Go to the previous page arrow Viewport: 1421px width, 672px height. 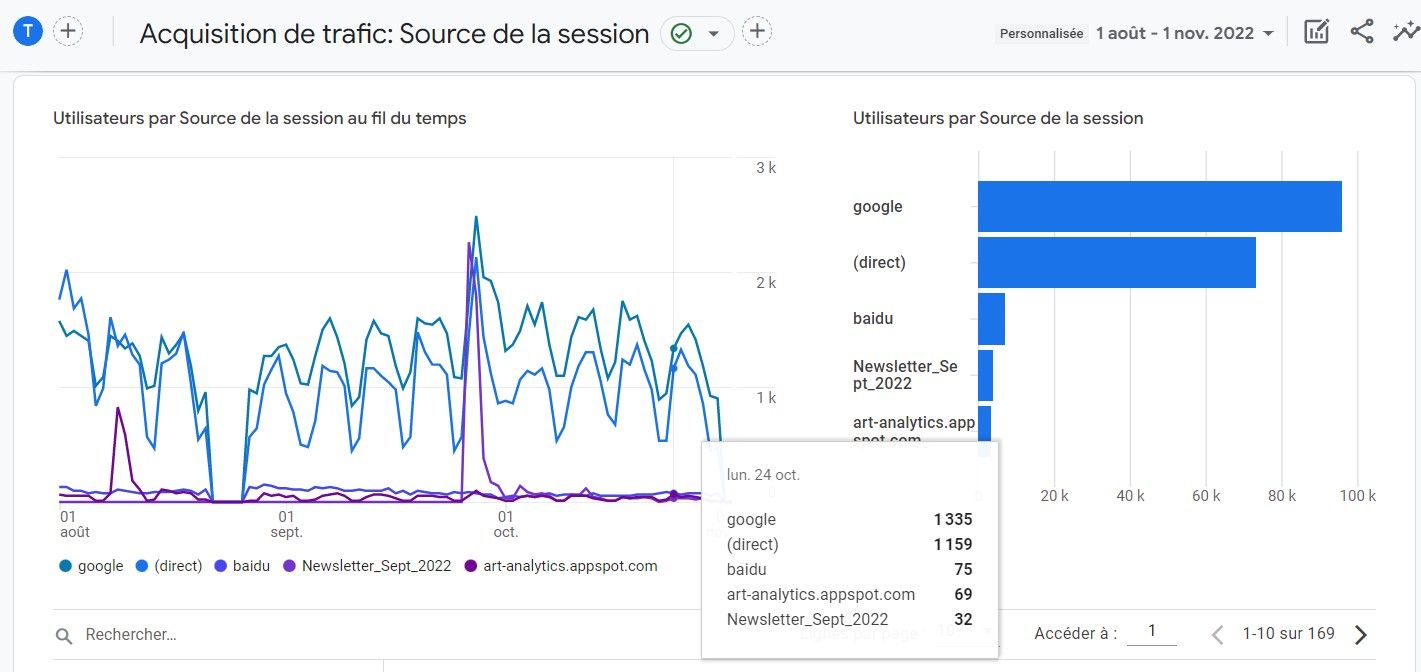[x=1217, y=634]
